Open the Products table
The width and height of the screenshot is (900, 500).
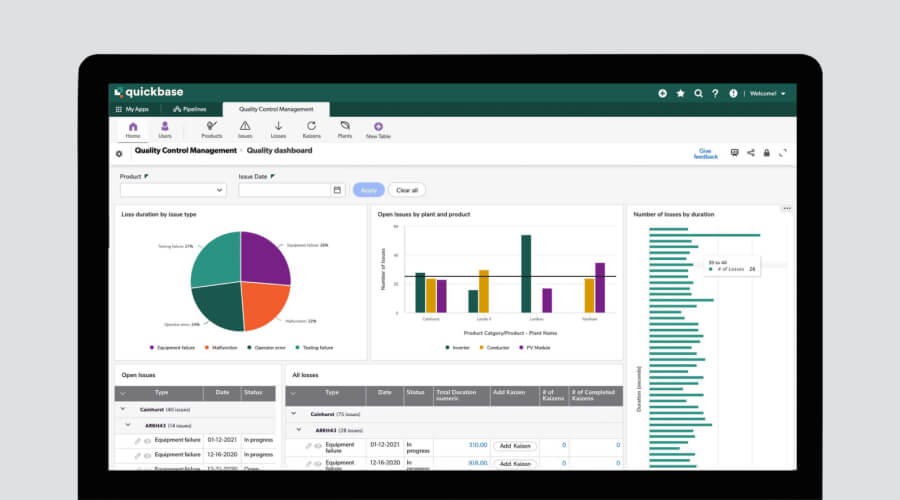coord(212,130)
